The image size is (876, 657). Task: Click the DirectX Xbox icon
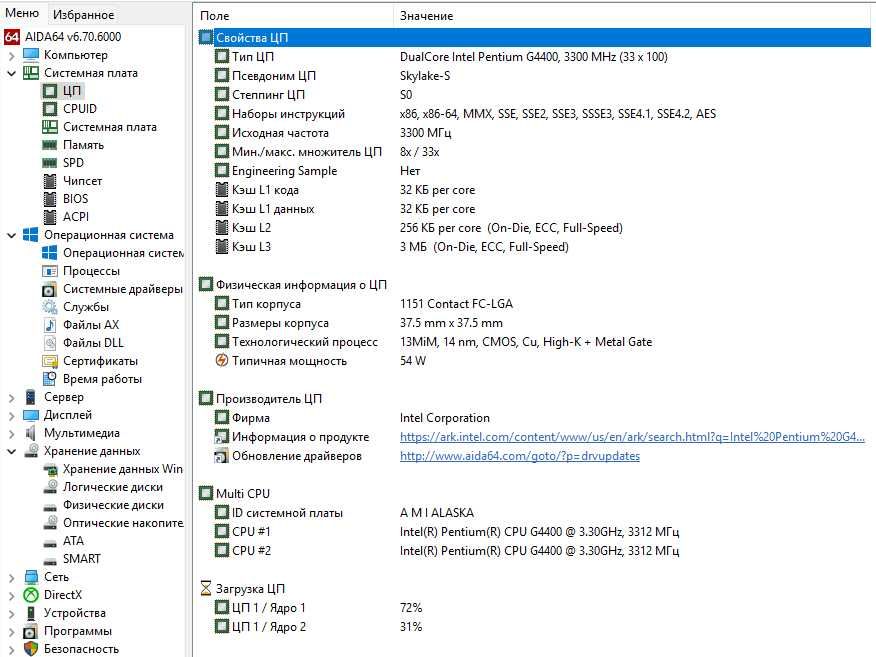[x=31, y=595]
